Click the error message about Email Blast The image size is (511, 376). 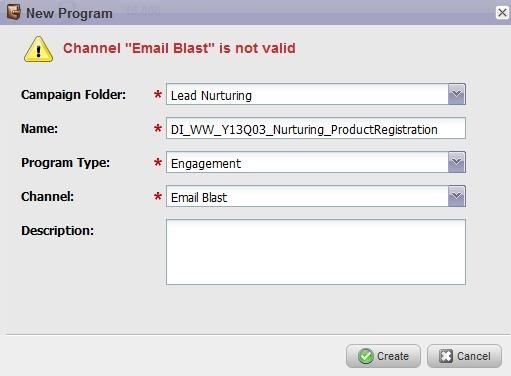coord(179,48)
